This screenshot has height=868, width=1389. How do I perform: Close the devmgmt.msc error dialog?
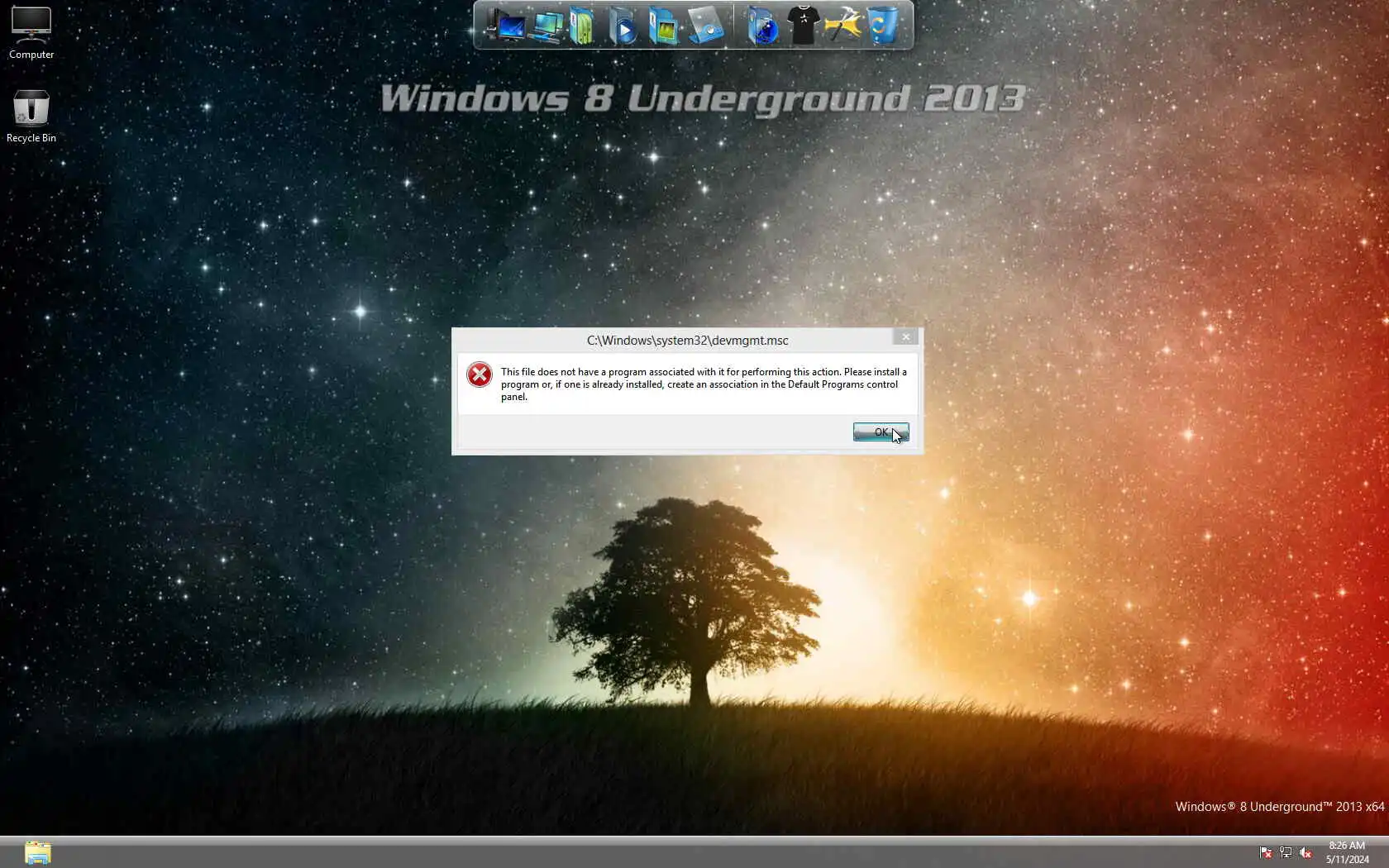click(905, 336)
